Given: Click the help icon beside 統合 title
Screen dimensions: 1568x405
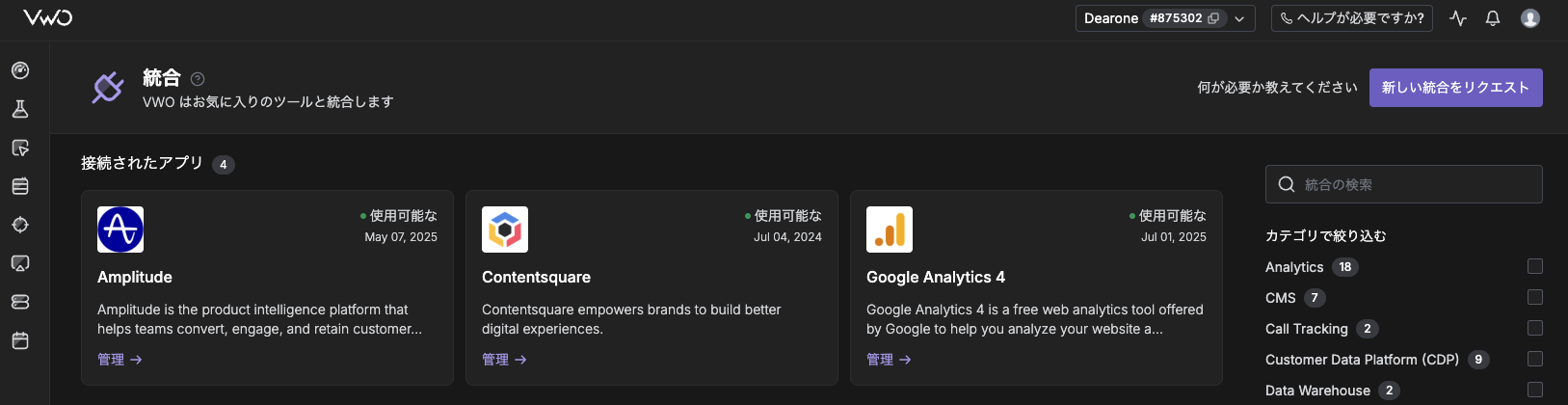Looking at the screenshot, I should [x=198, y=79].
